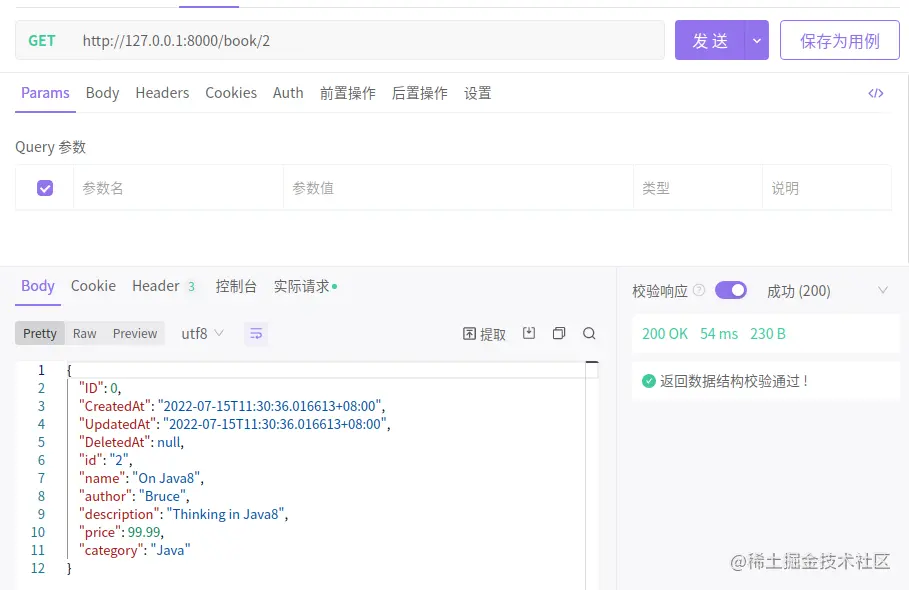
Task: Select the response Header tab
Action: tap(163, 286)
